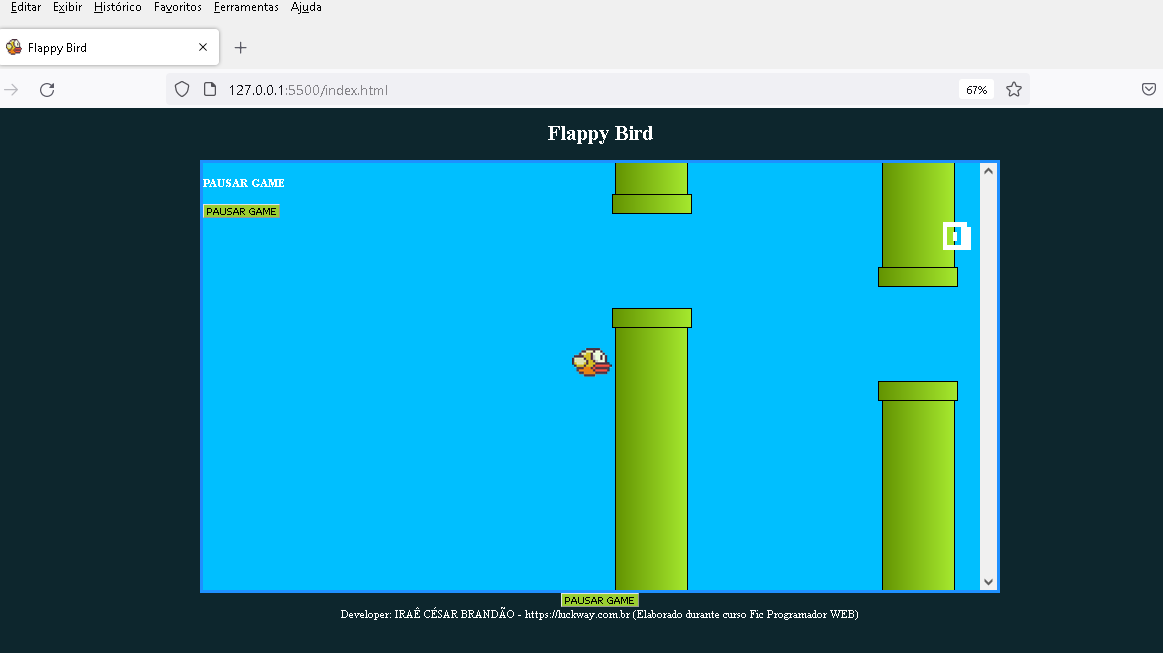Click the Flappy Bird favicon in the tab

tap(14, 46)
